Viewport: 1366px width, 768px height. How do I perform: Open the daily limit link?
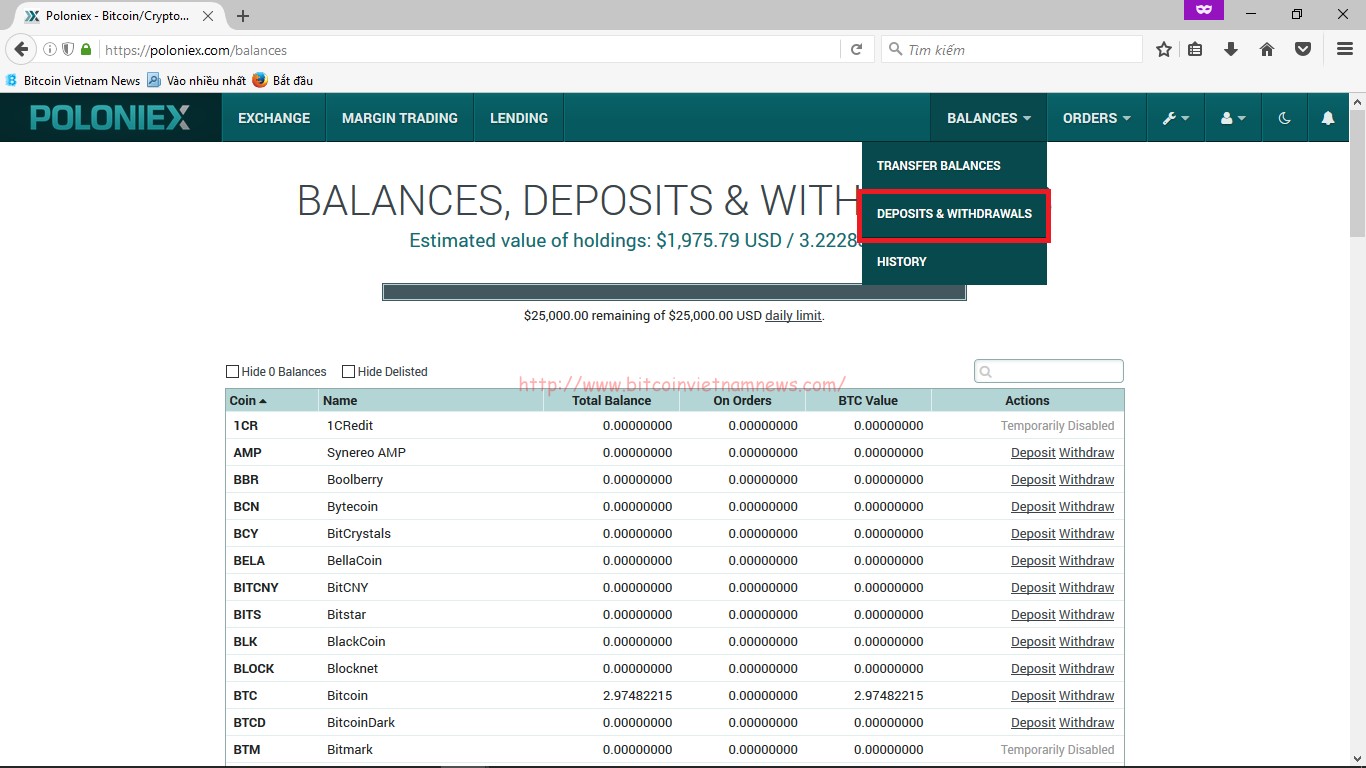tap(793, 315)
